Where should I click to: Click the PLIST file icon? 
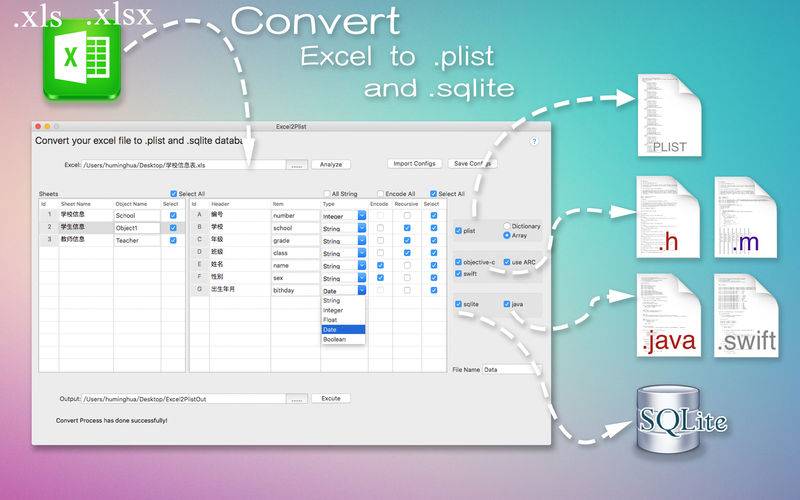[x=669, y=115]
